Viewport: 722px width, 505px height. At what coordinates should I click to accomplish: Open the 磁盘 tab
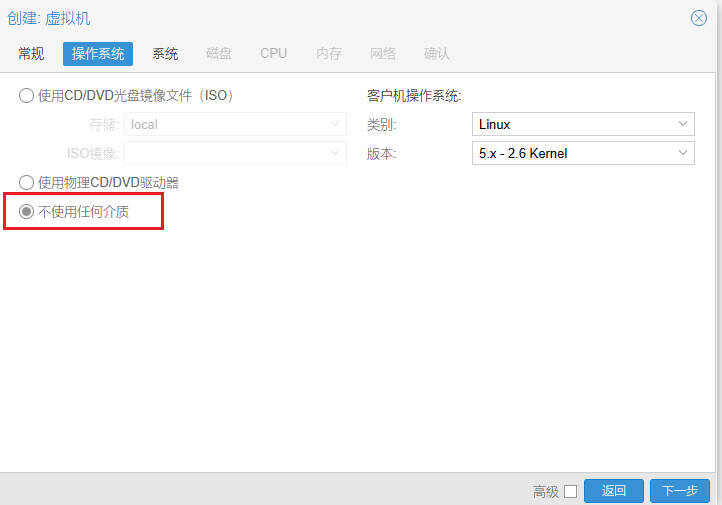click(x=219, y=54)
